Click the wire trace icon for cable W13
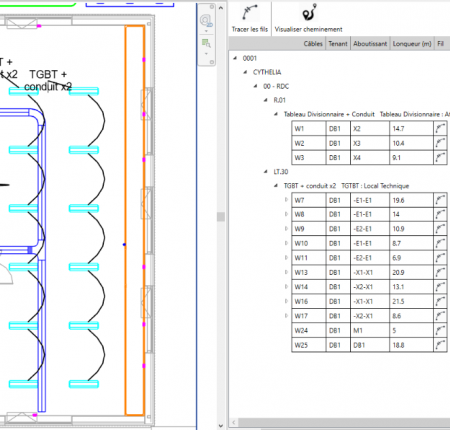Image resolution: width=450 pixels, height=430 pixels. (440, 273)
